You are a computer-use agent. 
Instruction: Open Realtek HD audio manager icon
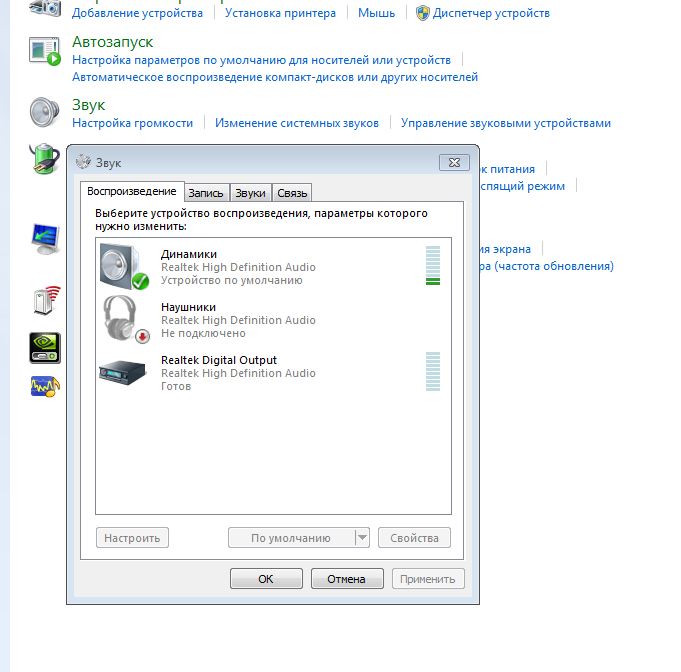point(45,387)
